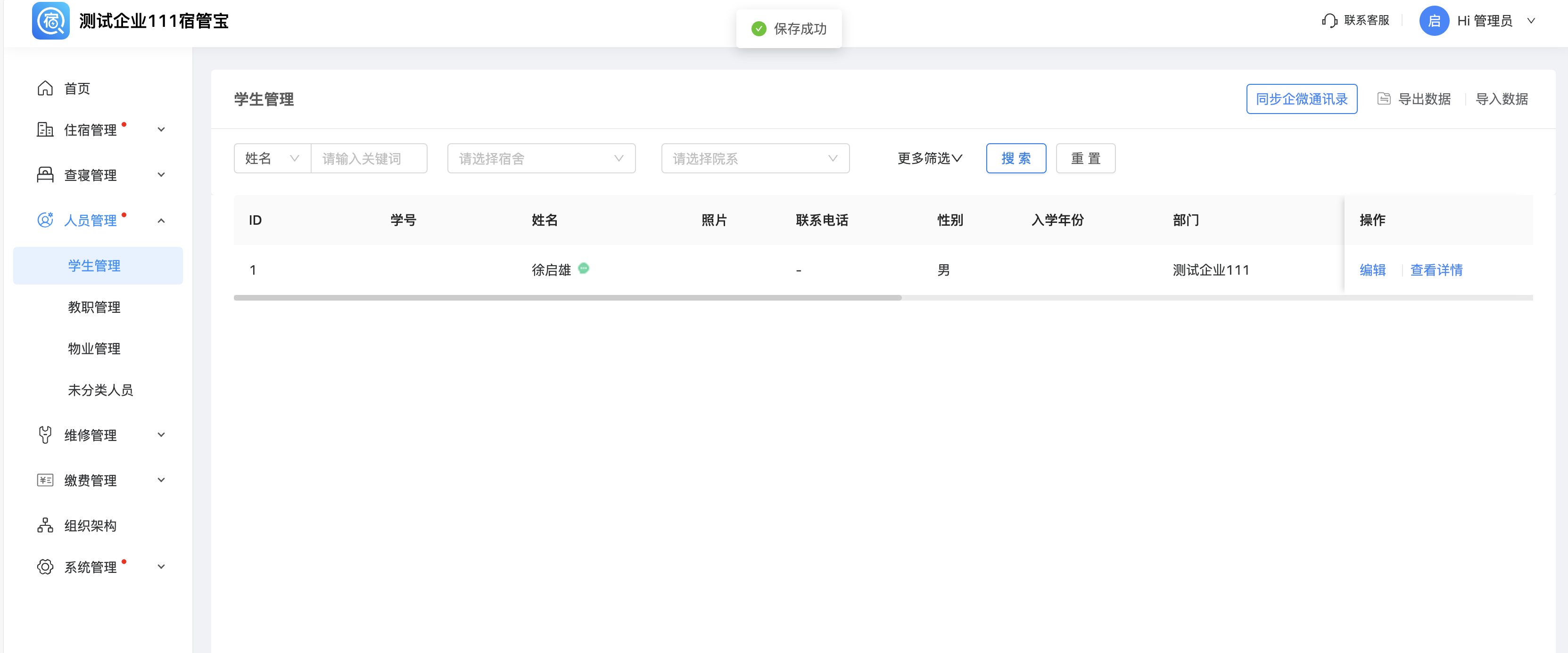1568x653 pixels.
Task: Click the 测试企业111宿管宝 title text
Action: [153, 21]
